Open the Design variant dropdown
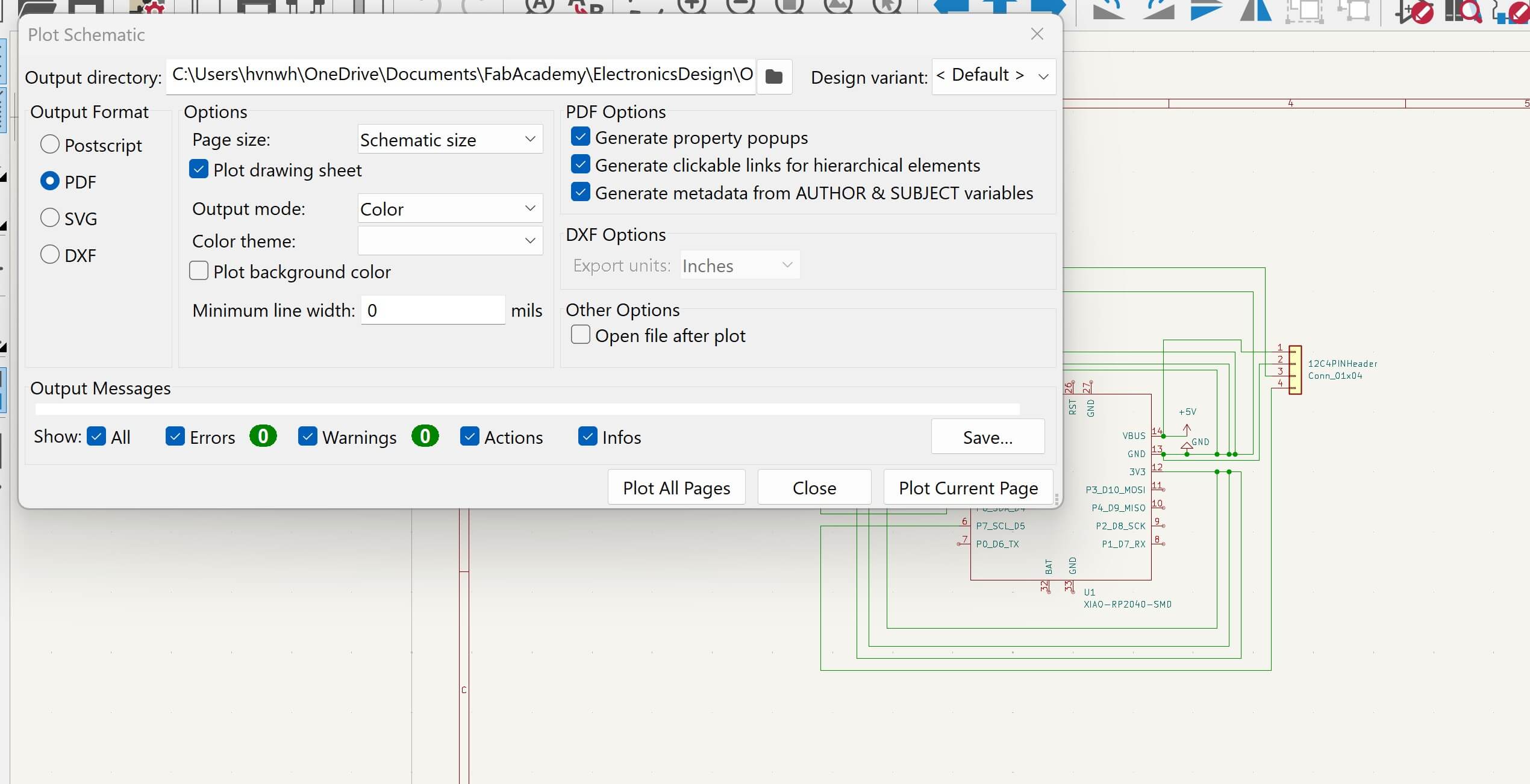Image resolution: width=1530 pixels, height=784 pixels. pos(993,76)
